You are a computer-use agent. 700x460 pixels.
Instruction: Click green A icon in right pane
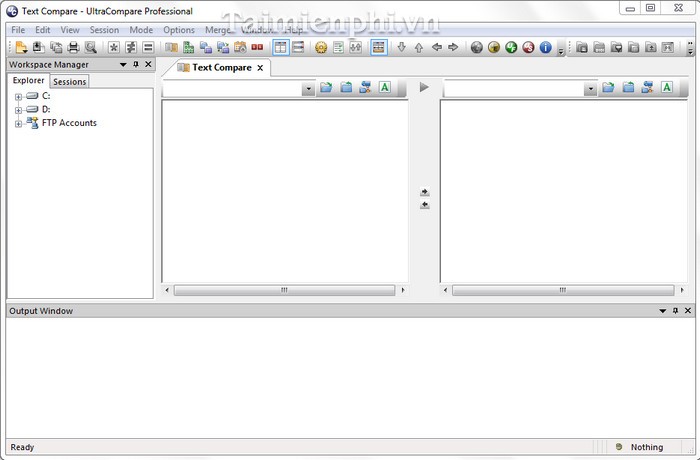click(667, 88)
